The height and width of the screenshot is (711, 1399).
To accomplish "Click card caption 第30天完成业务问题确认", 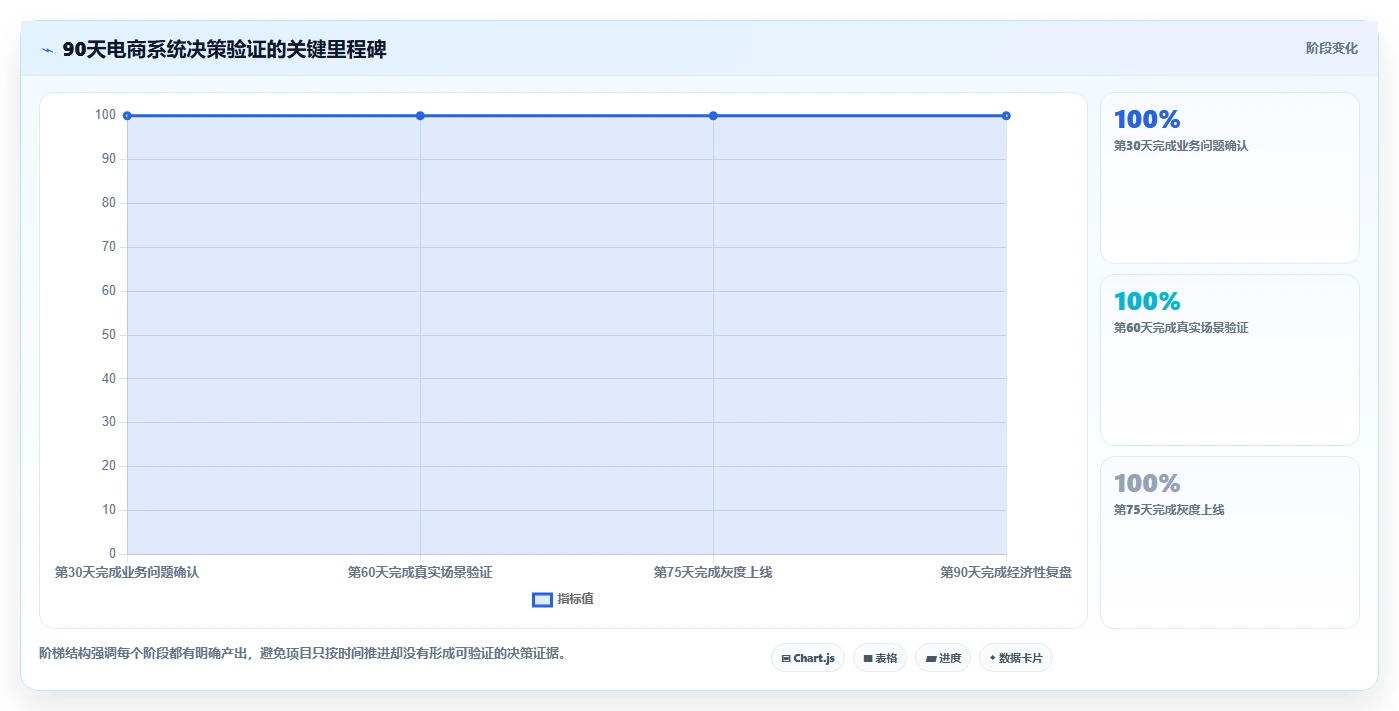I will [1181, 146].
